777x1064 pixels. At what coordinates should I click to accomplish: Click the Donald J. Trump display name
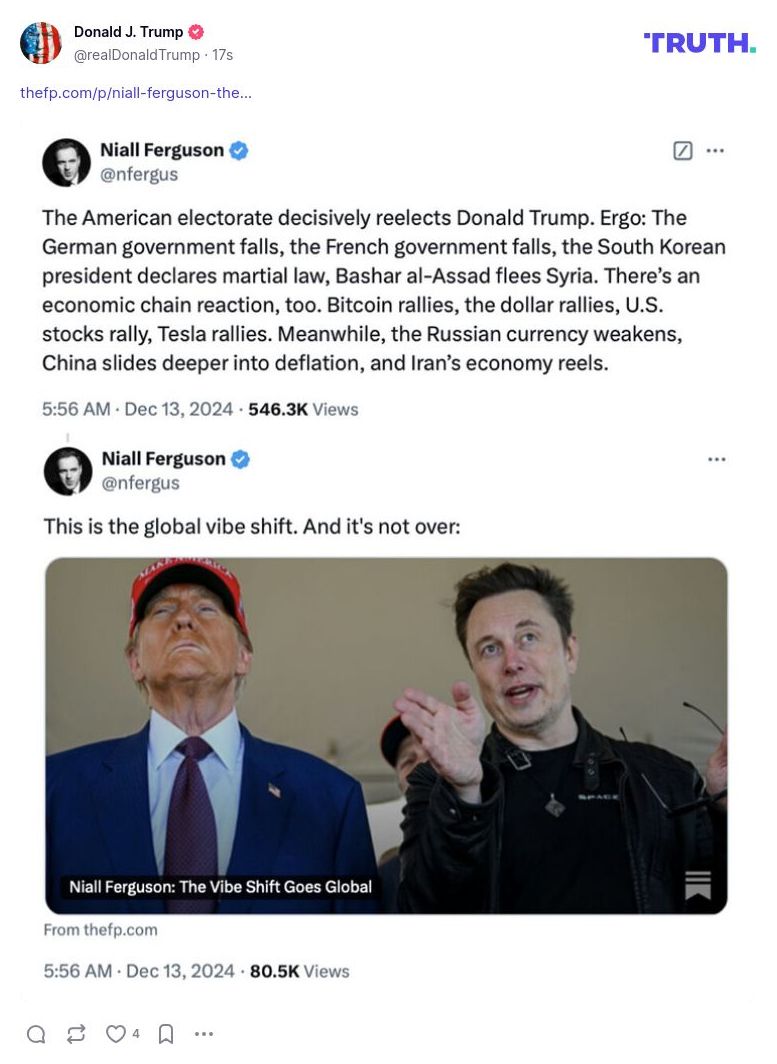pyautogui.click(x=128, y=32)
